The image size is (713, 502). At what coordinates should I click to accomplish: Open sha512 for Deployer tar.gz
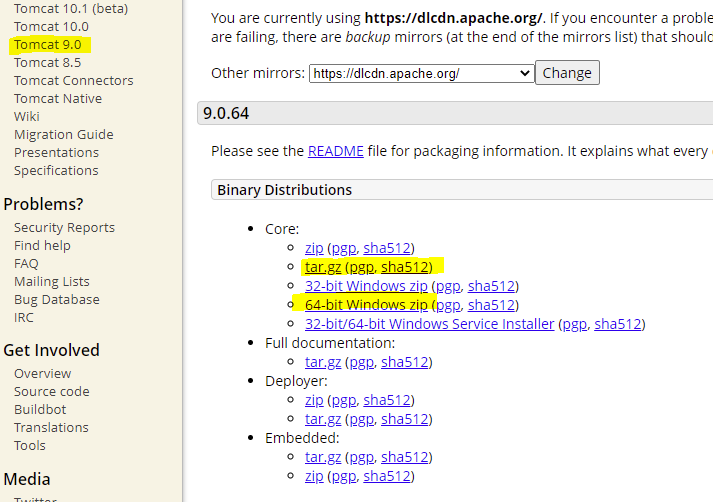[404, 419]
